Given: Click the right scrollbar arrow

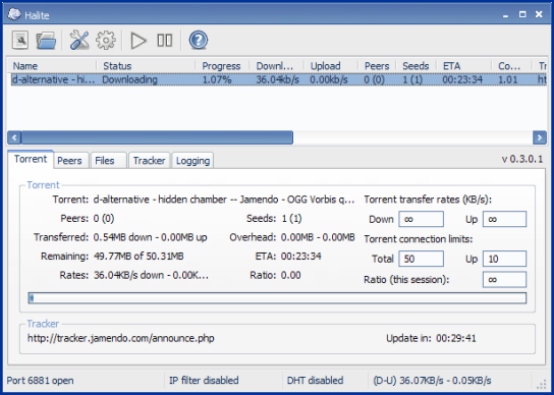Looking at the screenshot, I should click(540, 137).
